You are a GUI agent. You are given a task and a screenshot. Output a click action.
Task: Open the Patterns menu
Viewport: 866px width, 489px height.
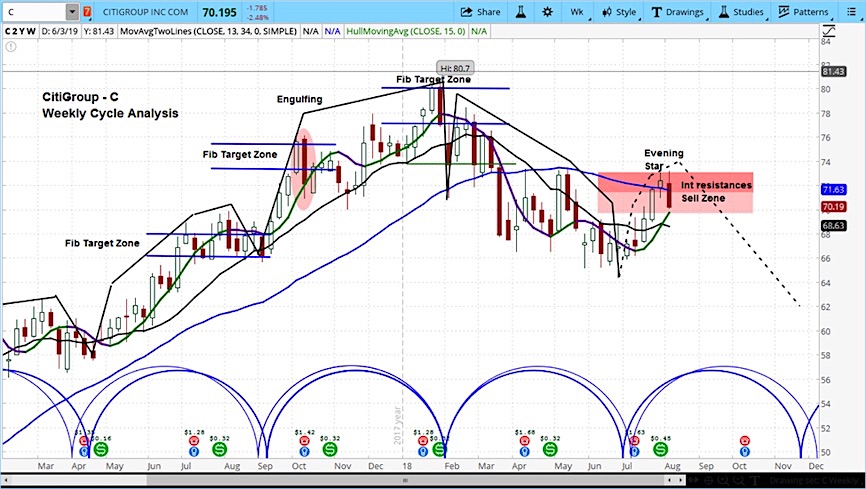click(x=804, y=12)
